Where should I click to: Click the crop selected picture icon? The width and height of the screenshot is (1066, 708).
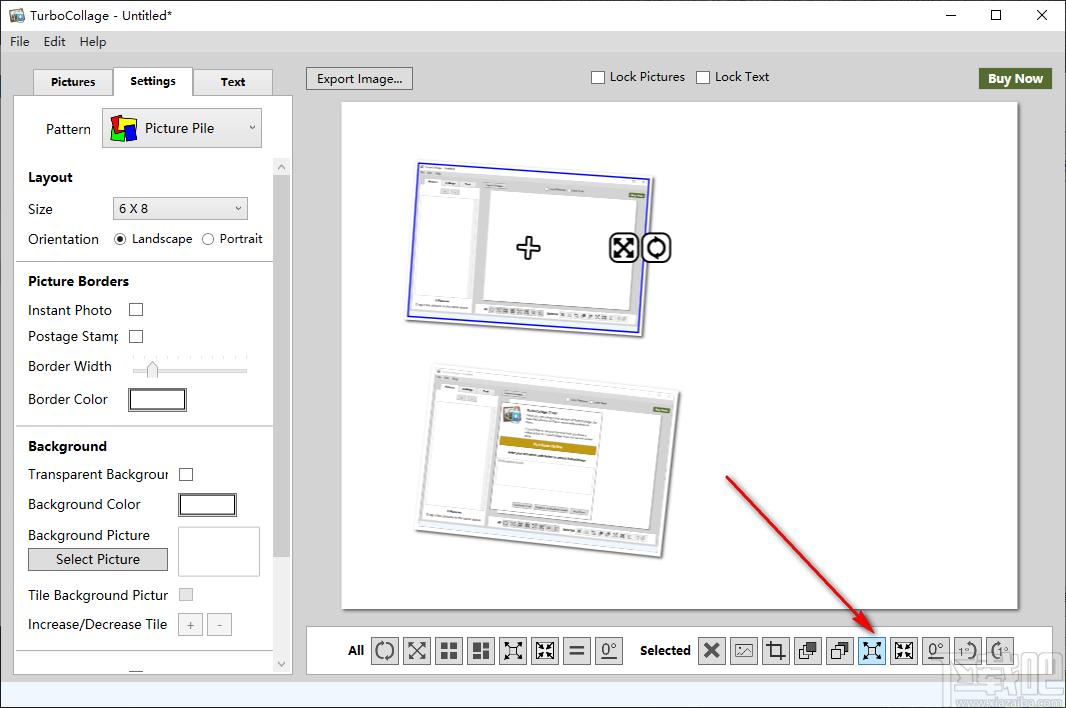click(776, 651)
